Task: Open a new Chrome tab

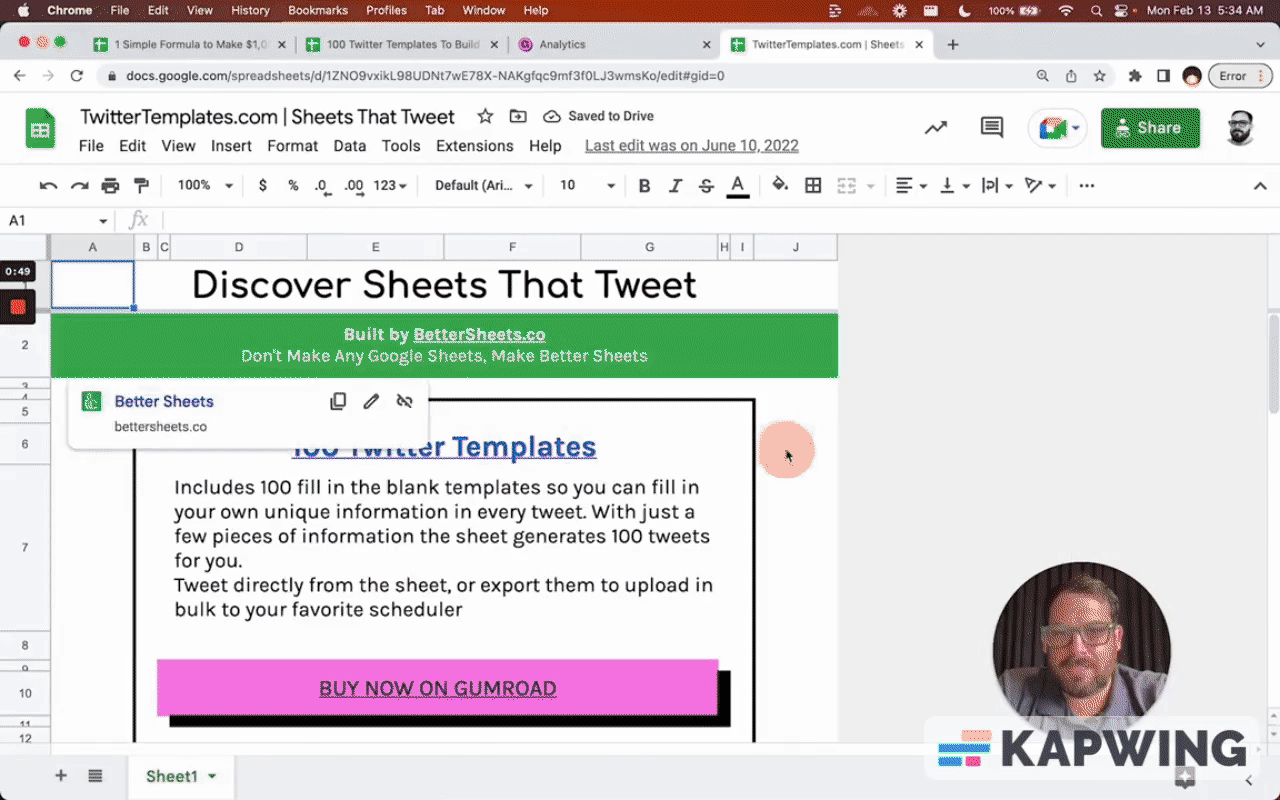Action: pyautogui.click(x=953, y=44)
